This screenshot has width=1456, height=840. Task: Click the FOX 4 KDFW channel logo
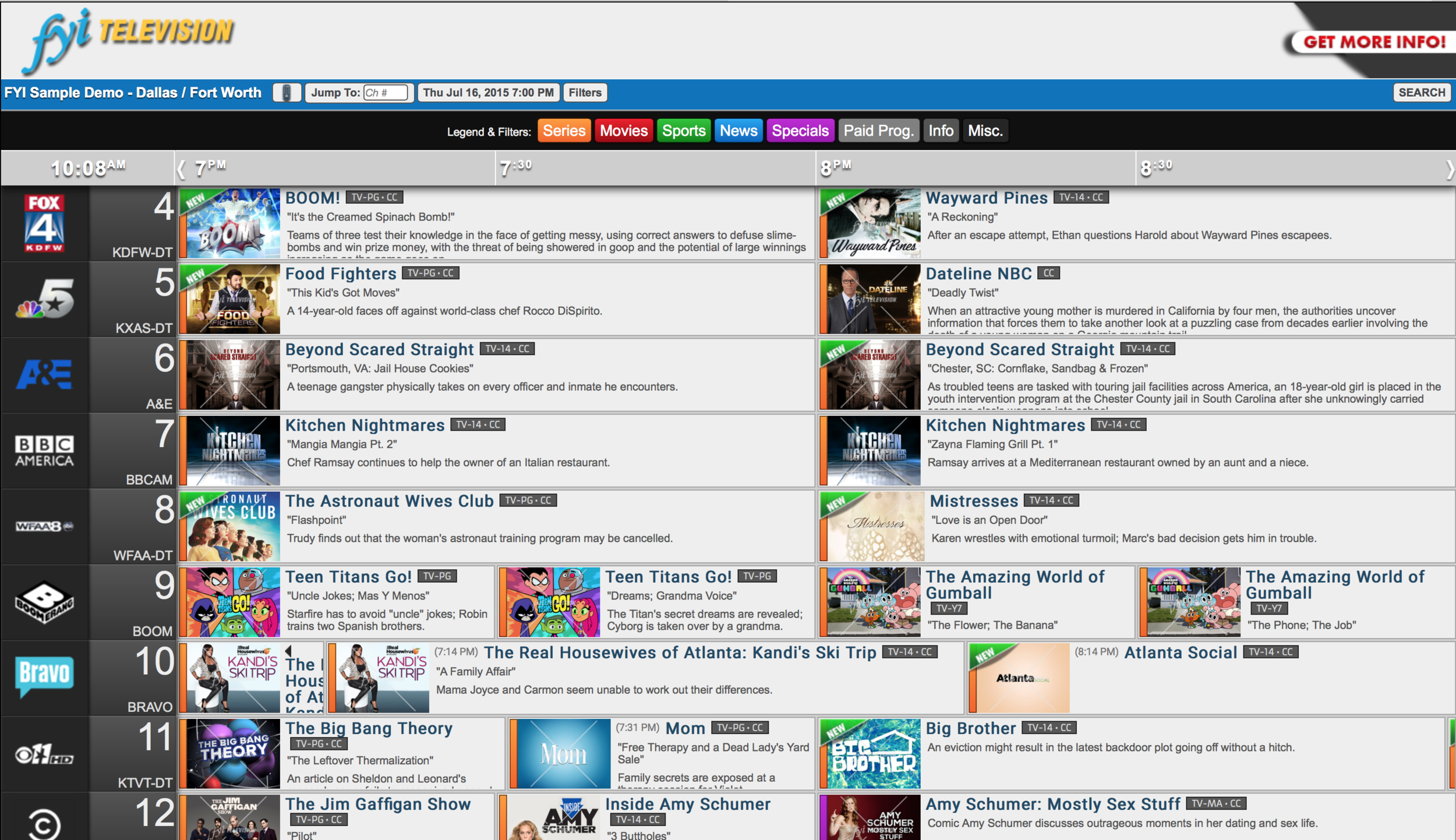(x=44, y=223)
